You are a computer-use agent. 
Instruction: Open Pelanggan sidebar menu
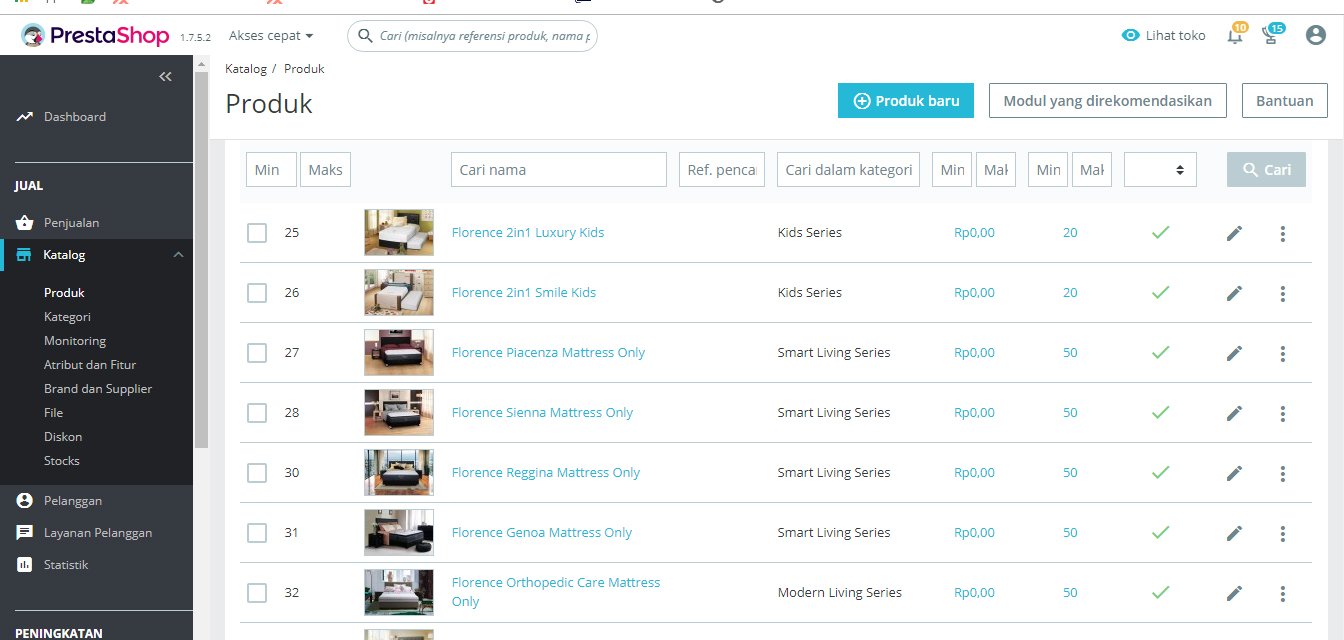coord(73,501)
